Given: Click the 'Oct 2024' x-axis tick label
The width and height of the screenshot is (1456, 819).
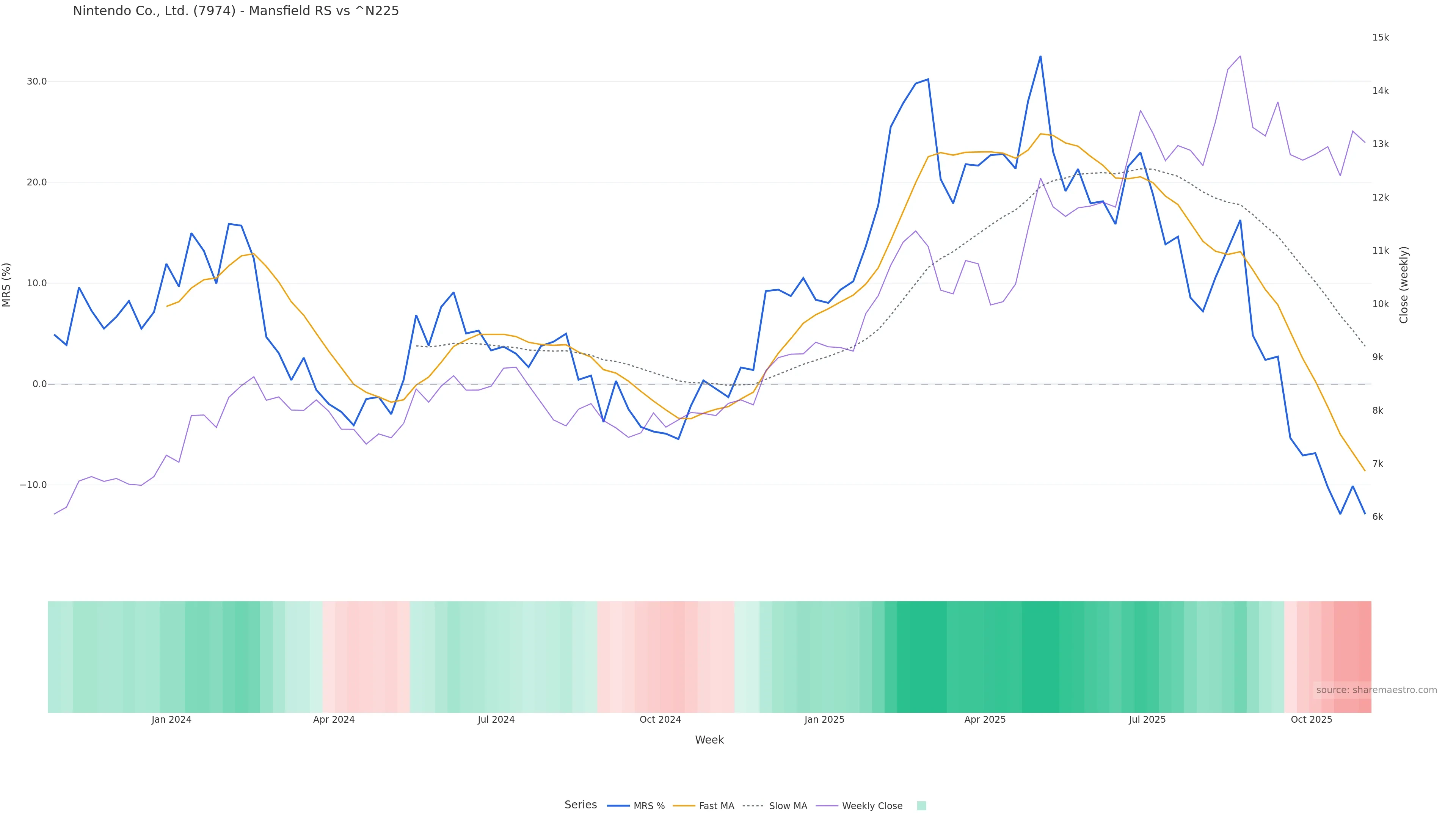Looking at the screenshot, I should [660, 720].
